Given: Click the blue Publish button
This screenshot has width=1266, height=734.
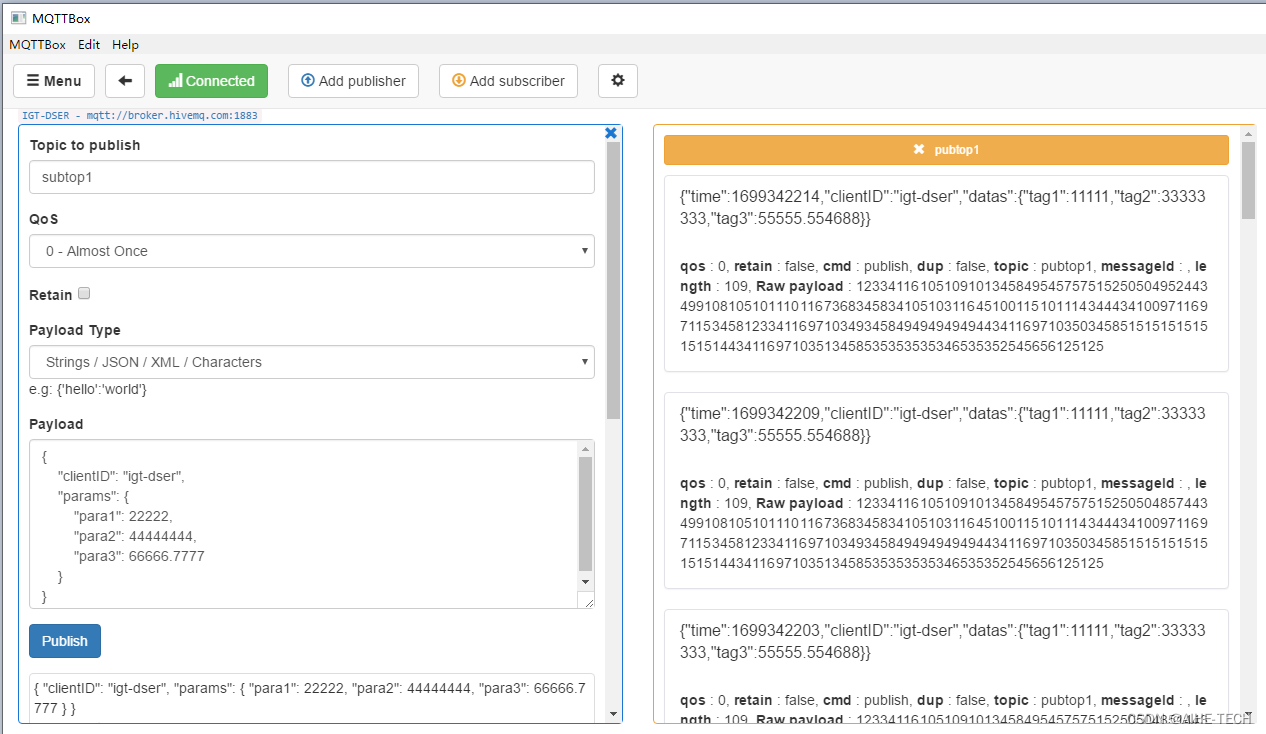Looking at the screenshot, I should point(65,641).
